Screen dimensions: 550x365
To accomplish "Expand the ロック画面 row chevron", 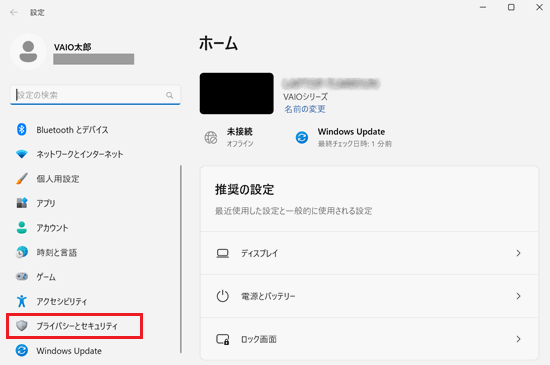I will [x=518, y=339].
